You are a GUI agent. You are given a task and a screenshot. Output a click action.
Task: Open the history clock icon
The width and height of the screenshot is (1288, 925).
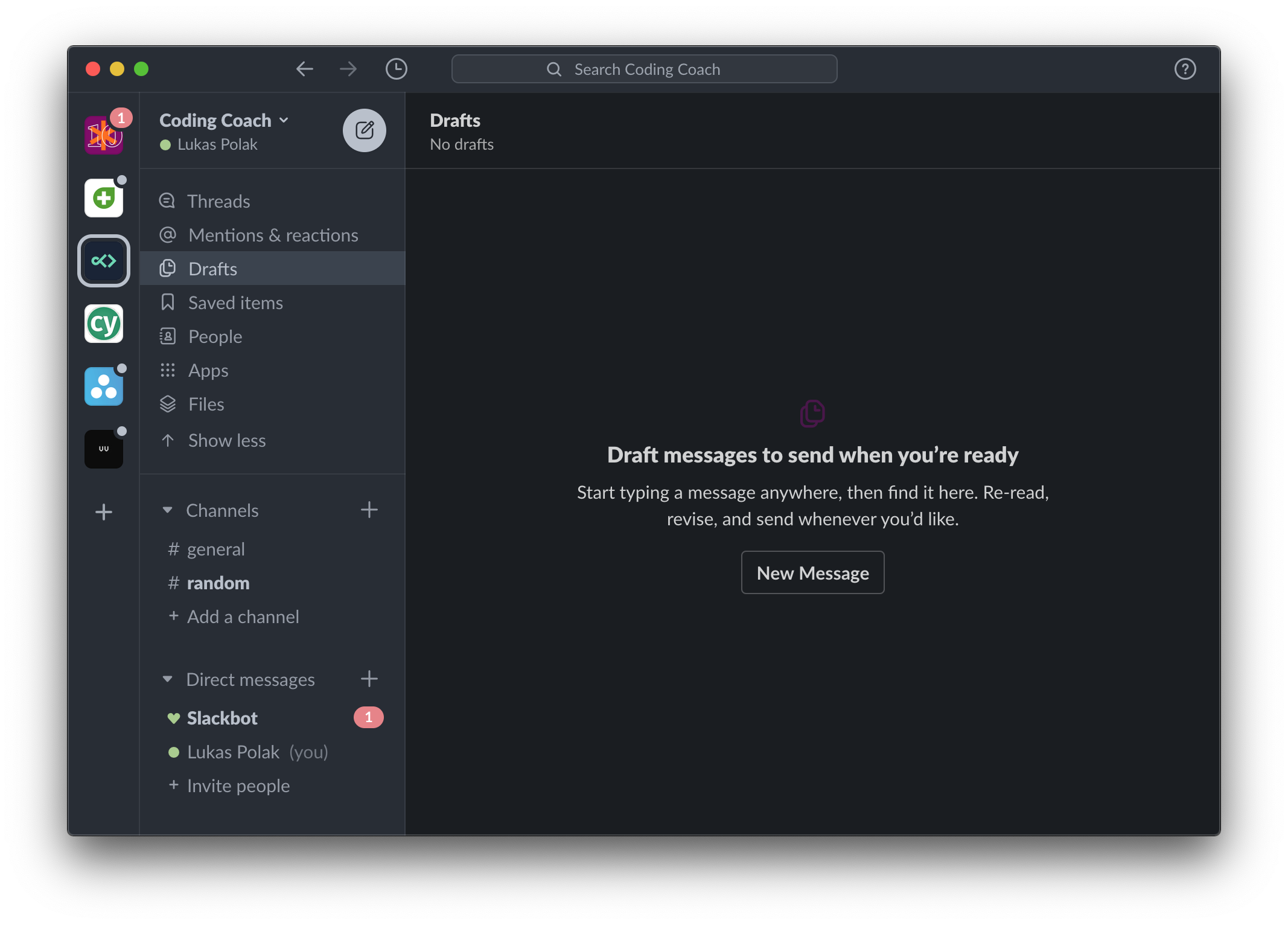(x=396, y=69)
